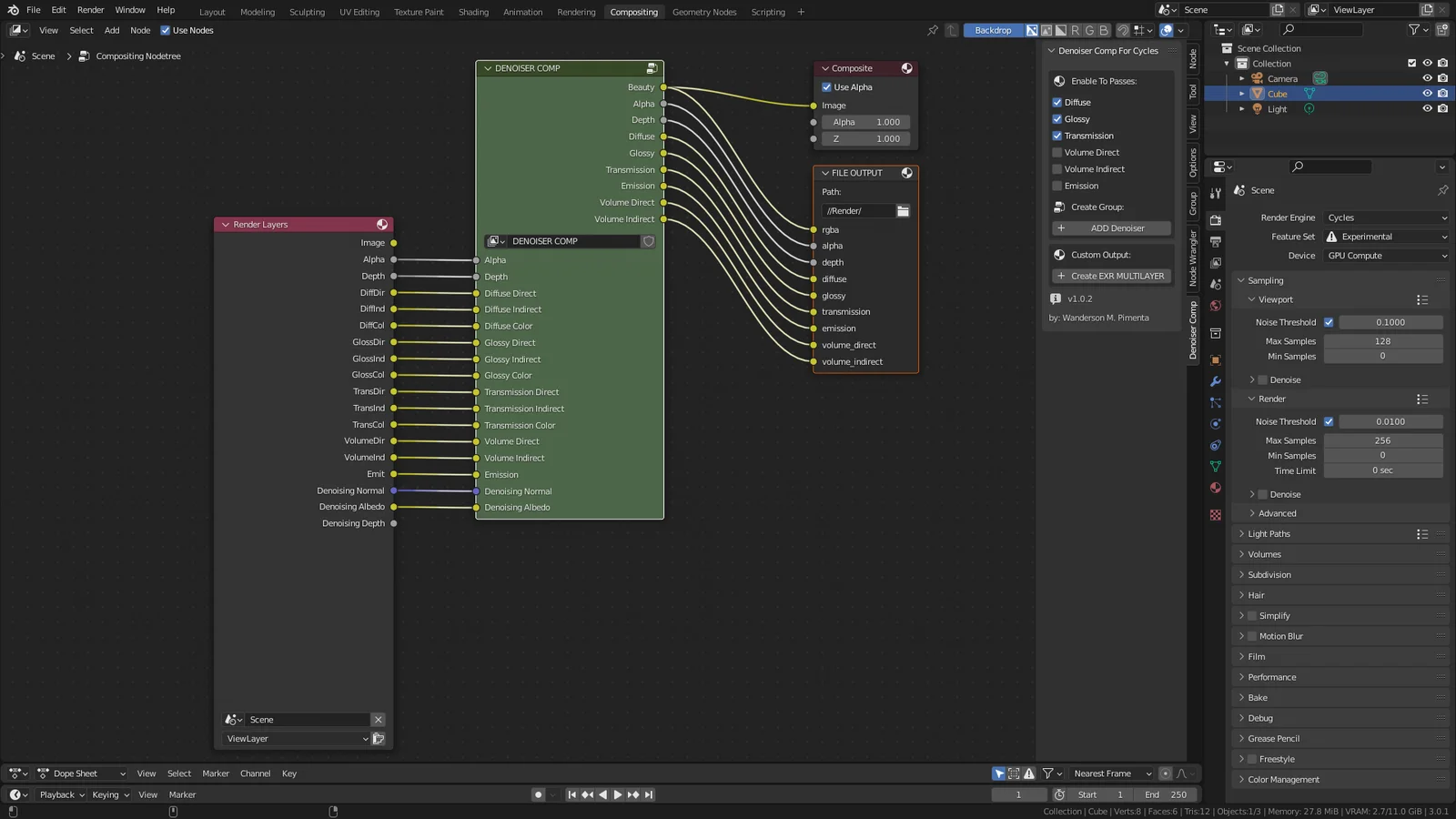Open the Render Engine dropdown

point(1386,217)
